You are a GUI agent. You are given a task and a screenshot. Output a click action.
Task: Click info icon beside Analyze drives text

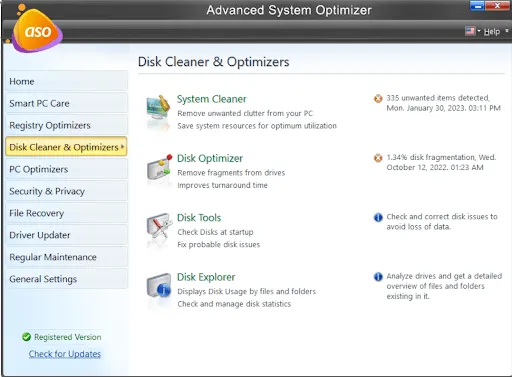(378, 277)
